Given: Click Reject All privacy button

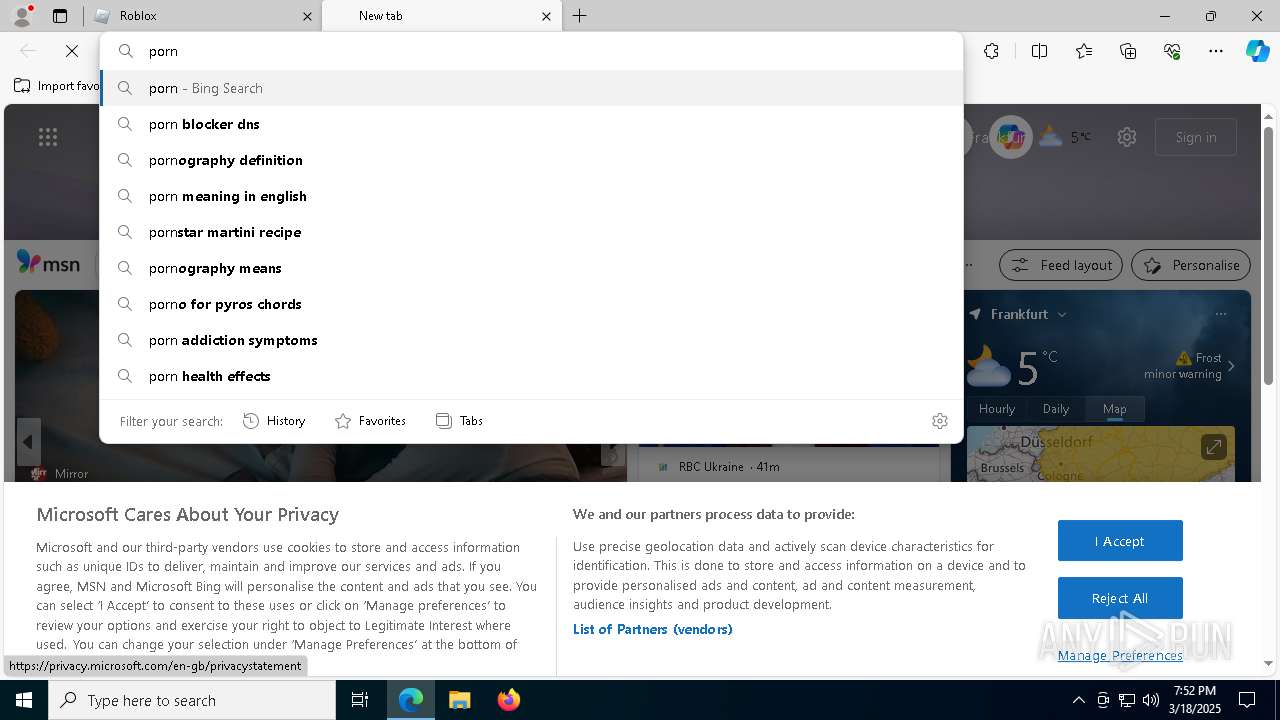Looking at the screenshot, I should 1120,598.
